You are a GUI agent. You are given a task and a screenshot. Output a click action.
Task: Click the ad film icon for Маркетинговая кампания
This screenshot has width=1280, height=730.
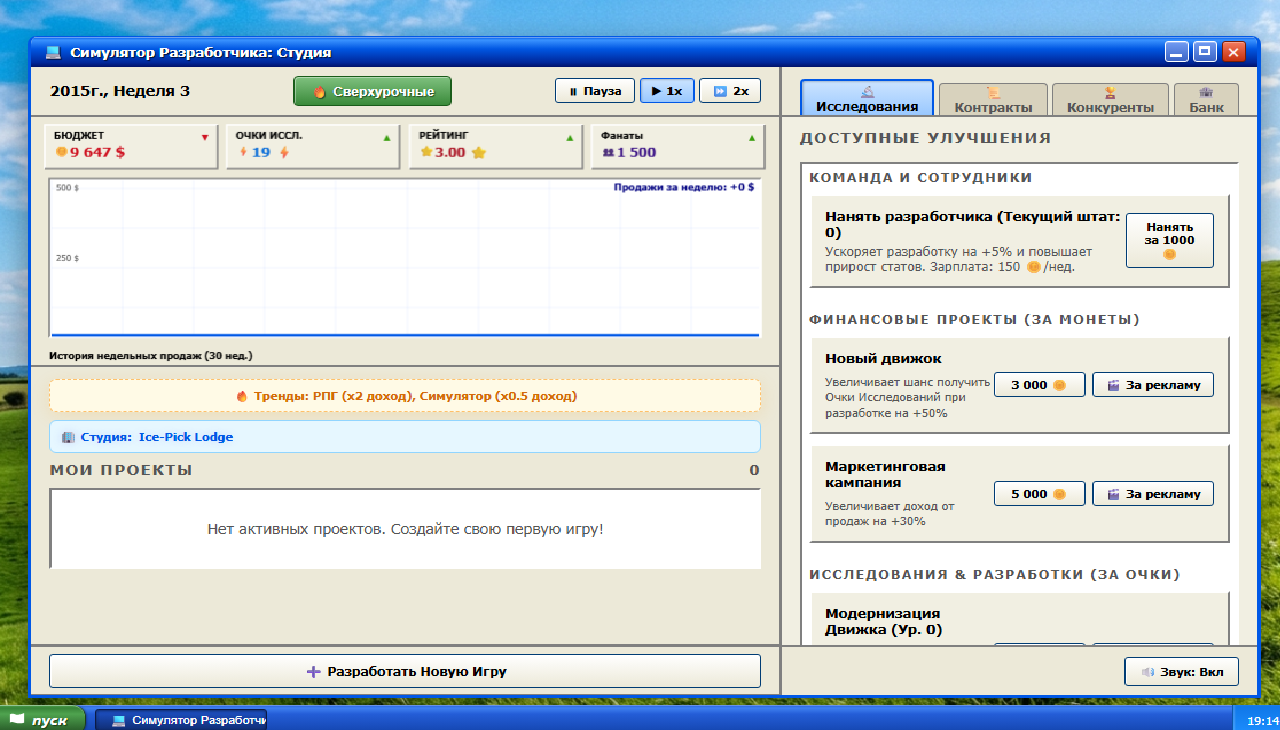(x=1113, y=494)
